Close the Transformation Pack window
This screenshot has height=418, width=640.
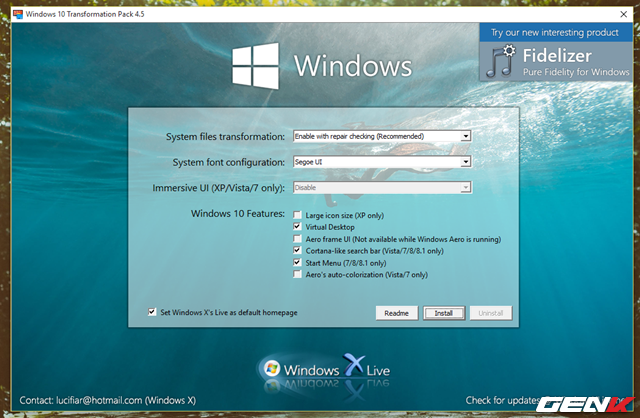(x=623, y=14)
